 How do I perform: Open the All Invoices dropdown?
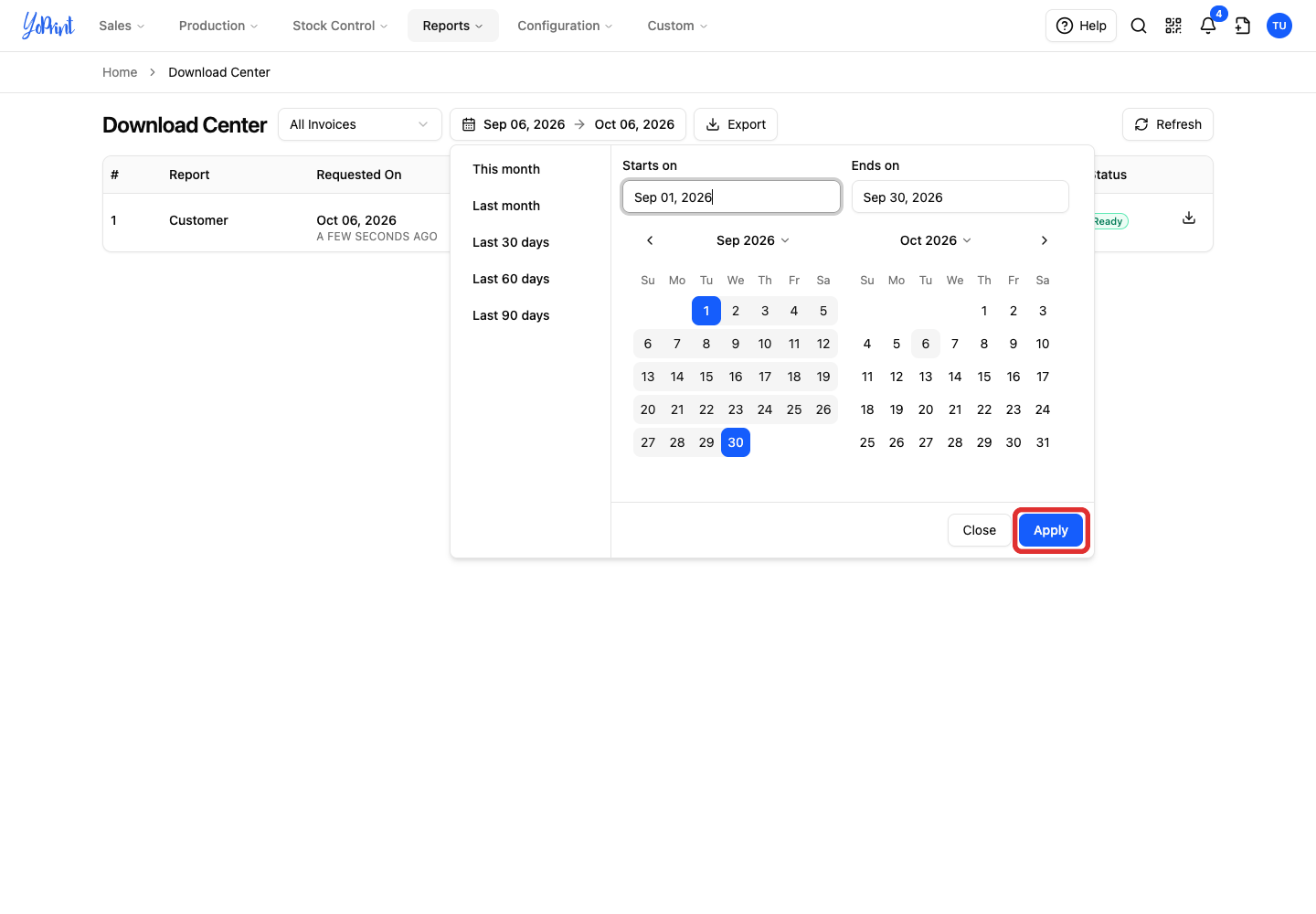click(360, 124)
